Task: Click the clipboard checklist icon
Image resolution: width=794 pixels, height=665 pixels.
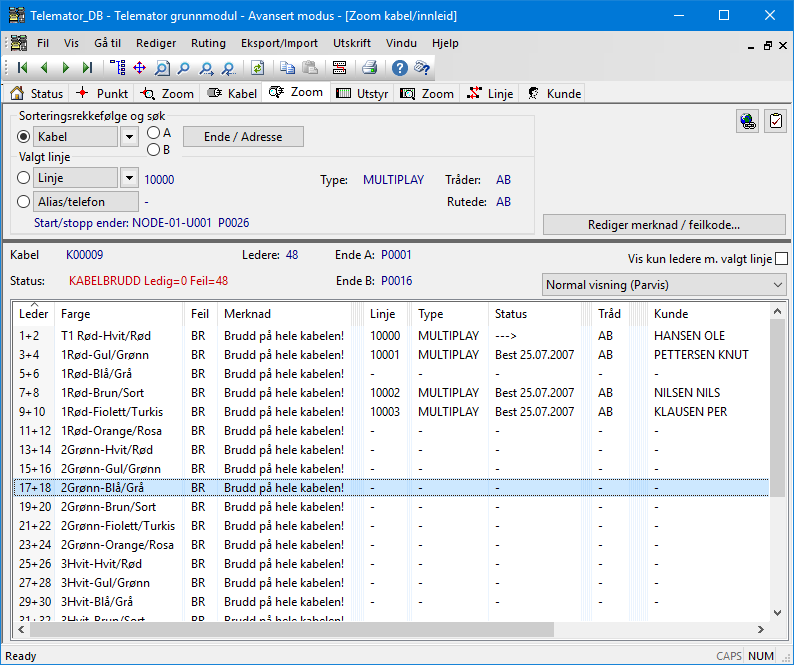Action: pos(775,121)
